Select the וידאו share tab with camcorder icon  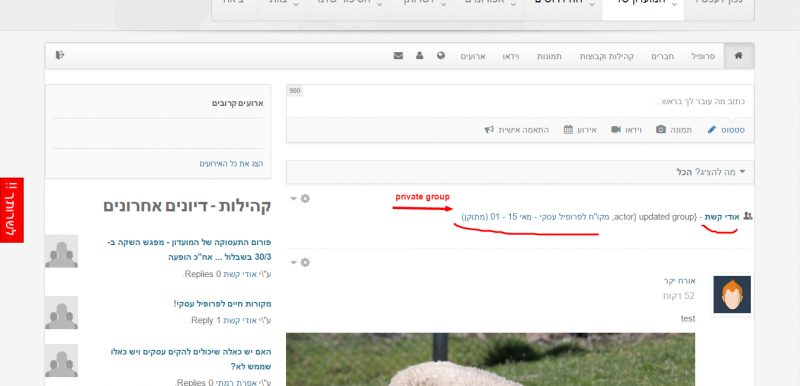click(x=626, y=130)
